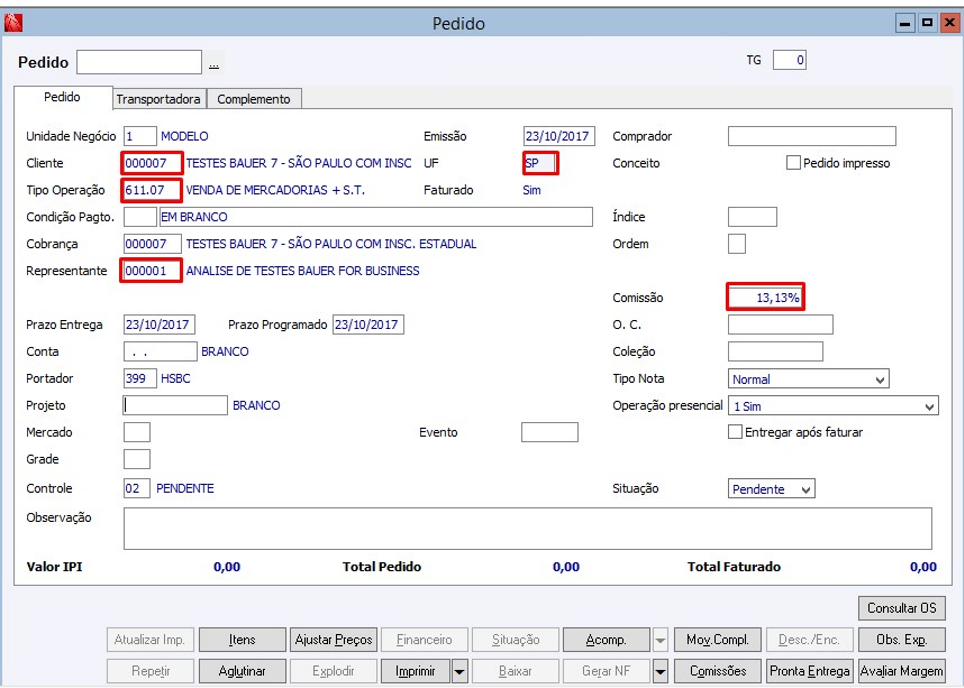
Task: Click the Mercado field
Action: click(136, 432)
